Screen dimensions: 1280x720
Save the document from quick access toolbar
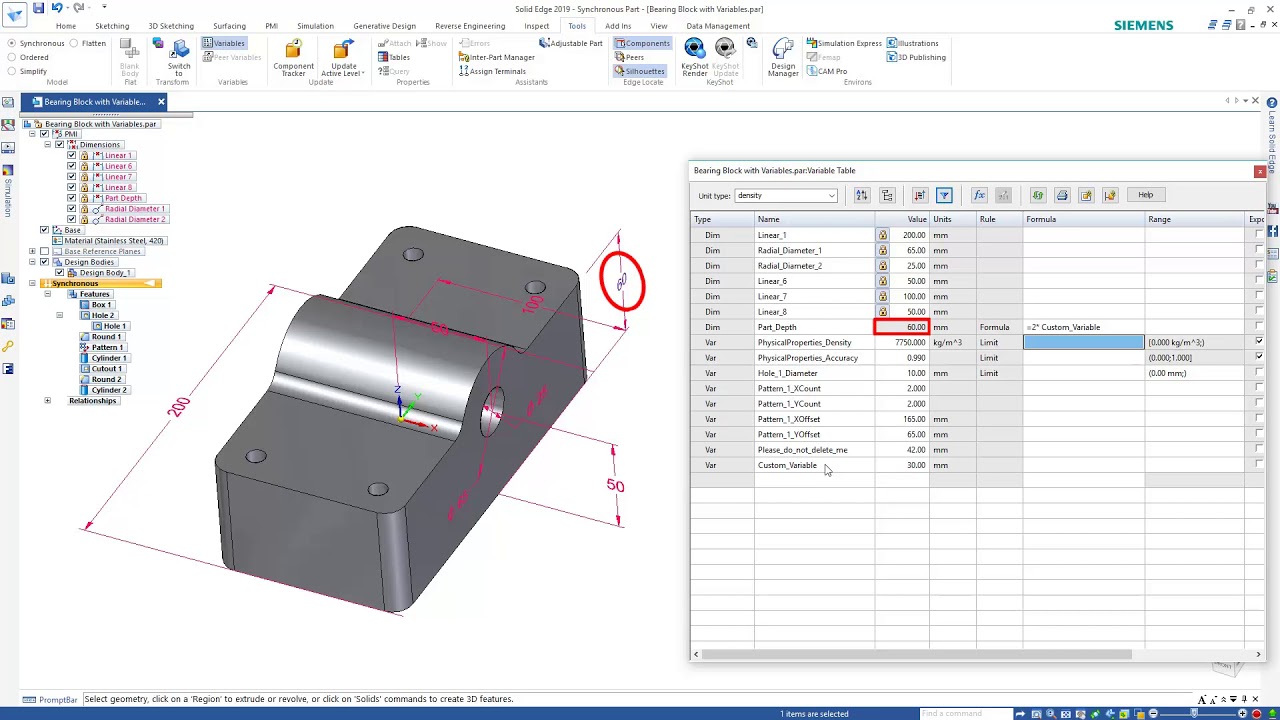point(38,8)
